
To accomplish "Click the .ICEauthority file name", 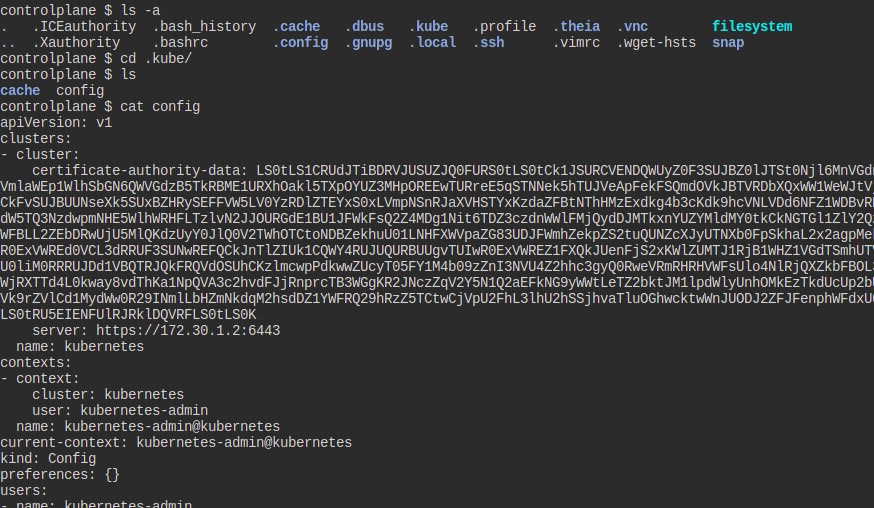I will tap(84, 27).
